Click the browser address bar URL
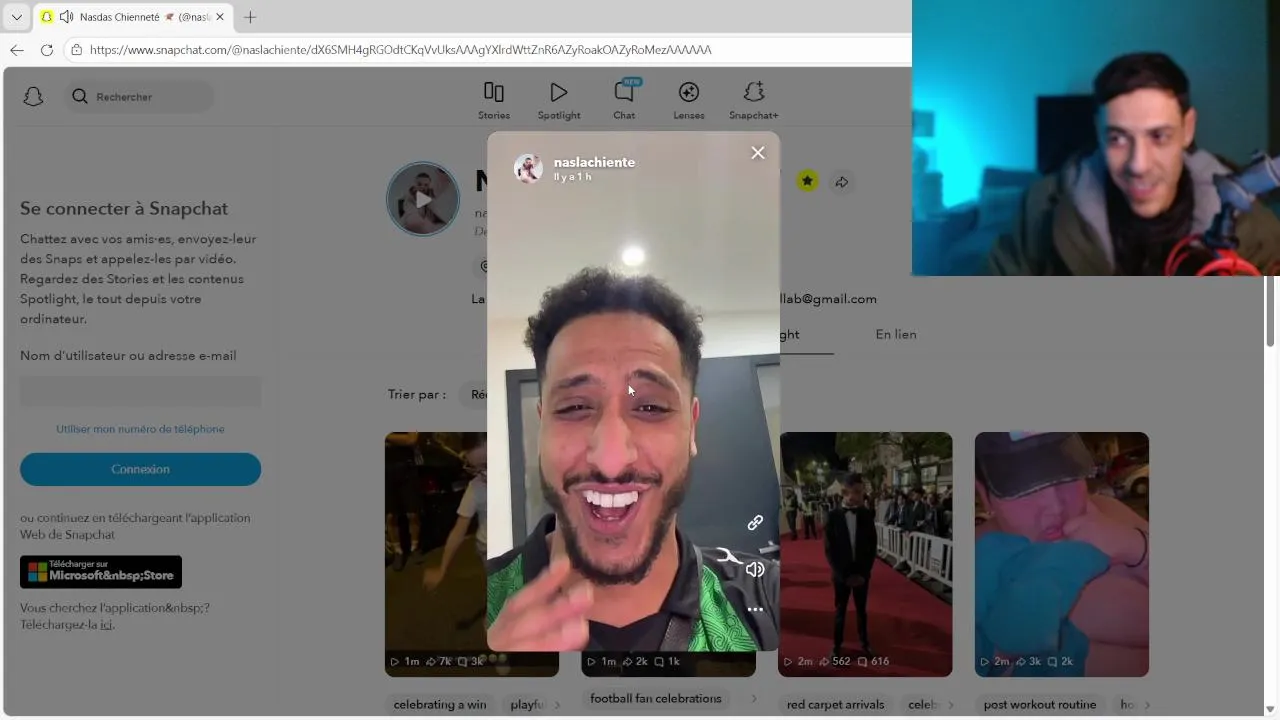The height and width of the screenshot is (720, 1280). 400,49
